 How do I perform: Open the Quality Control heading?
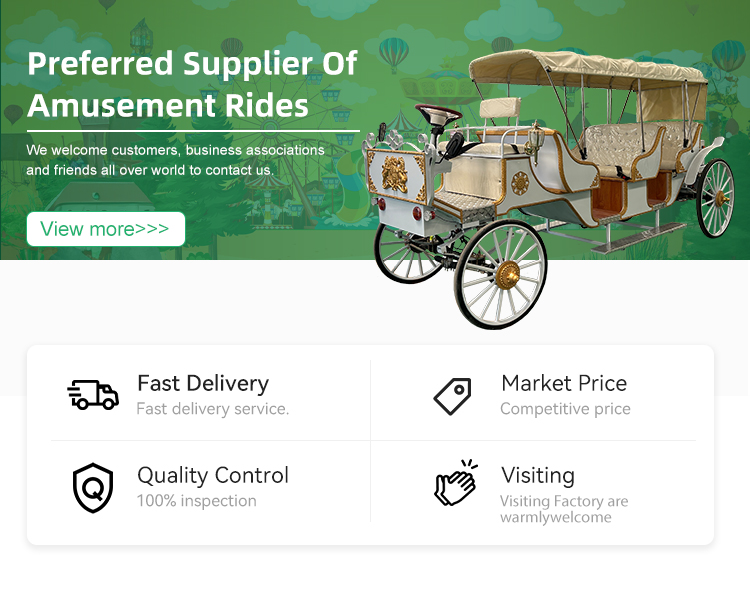213,475
